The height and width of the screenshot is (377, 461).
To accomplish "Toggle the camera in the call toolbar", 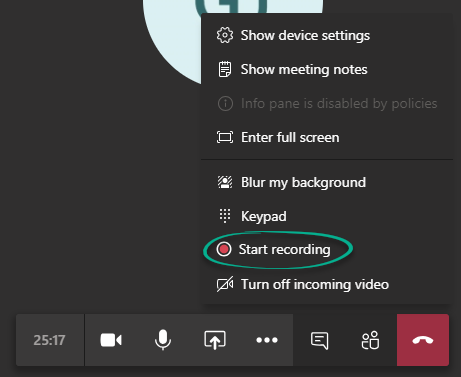I will (111, 340).
